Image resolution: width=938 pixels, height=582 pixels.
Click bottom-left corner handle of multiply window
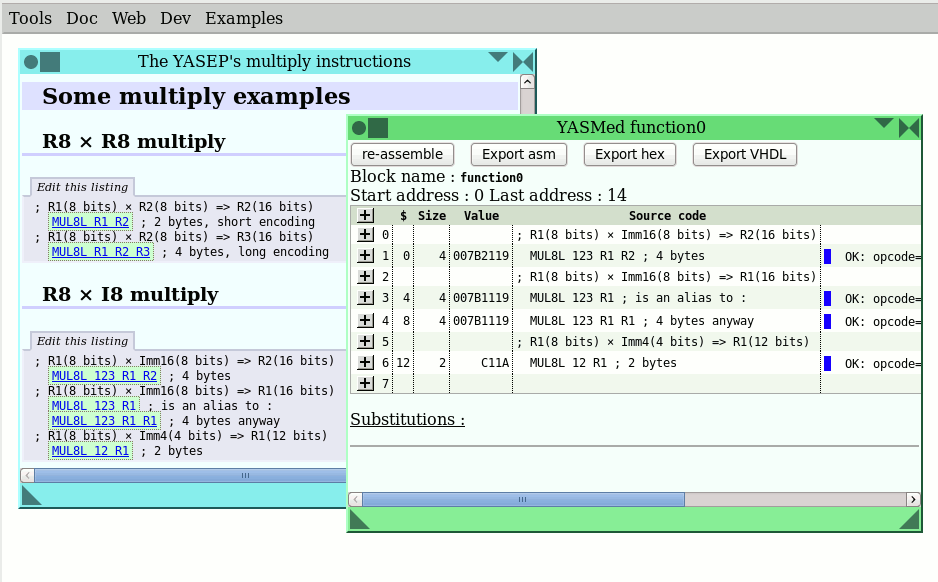32,495
